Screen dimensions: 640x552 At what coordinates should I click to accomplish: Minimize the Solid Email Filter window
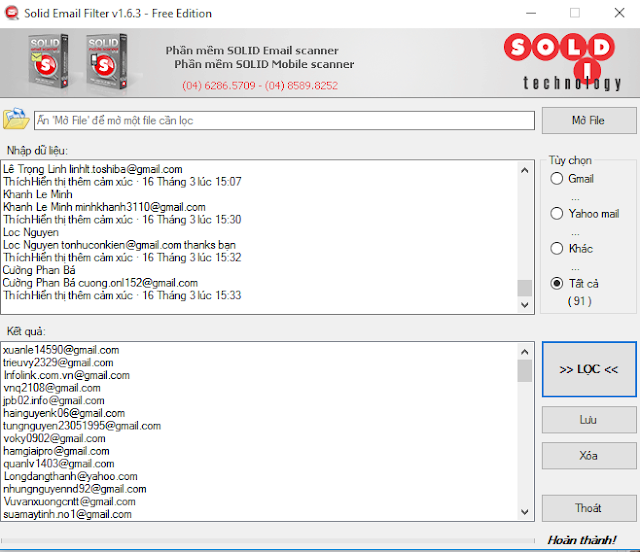[x=531, y=13]
